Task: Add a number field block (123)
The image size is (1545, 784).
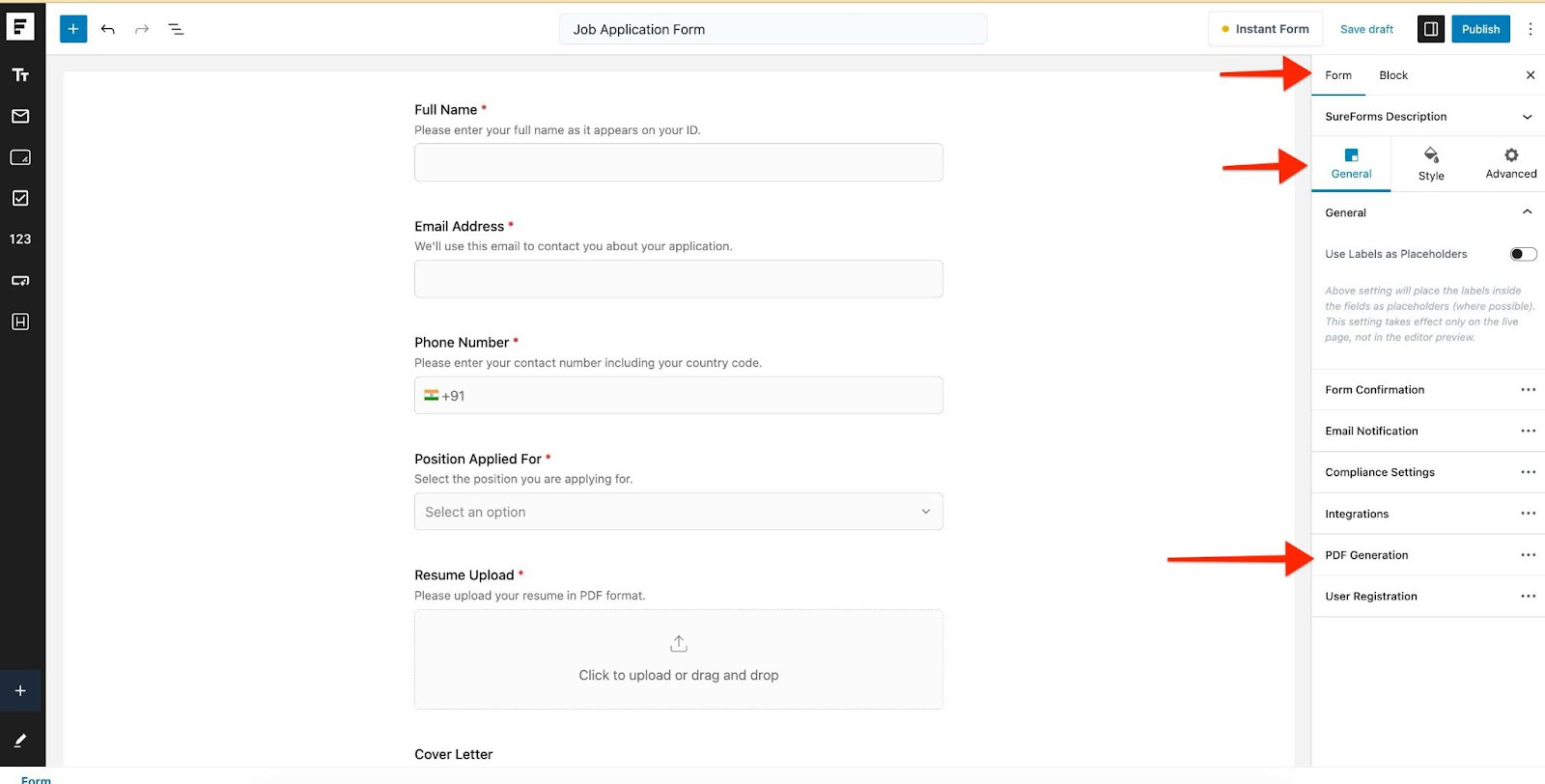Action: click(20, 239)
